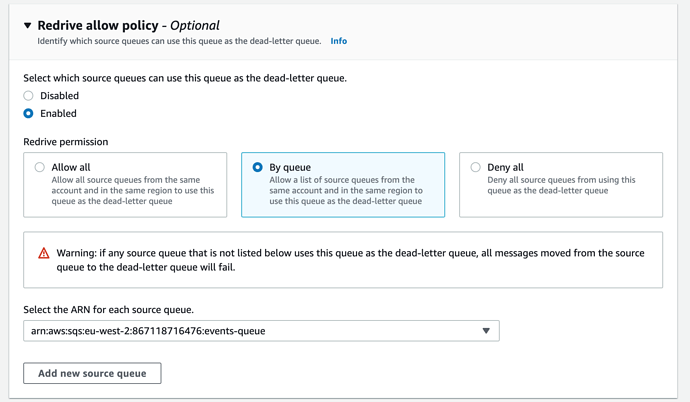
Task: Click Add new source queue button
Action: [92, 373]
